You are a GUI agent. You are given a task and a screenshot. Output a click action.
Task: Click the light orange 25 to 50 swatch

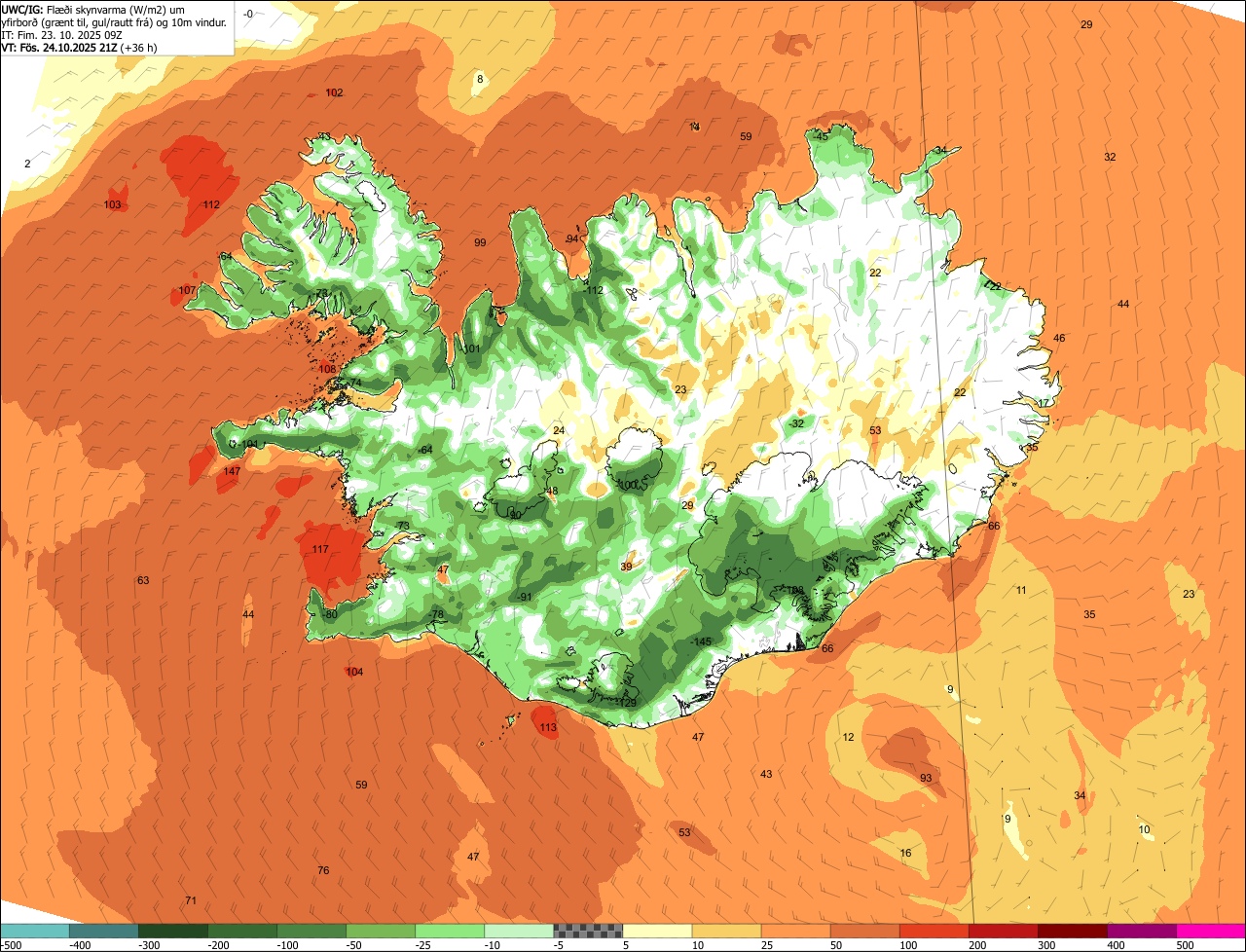pos(795,931)
